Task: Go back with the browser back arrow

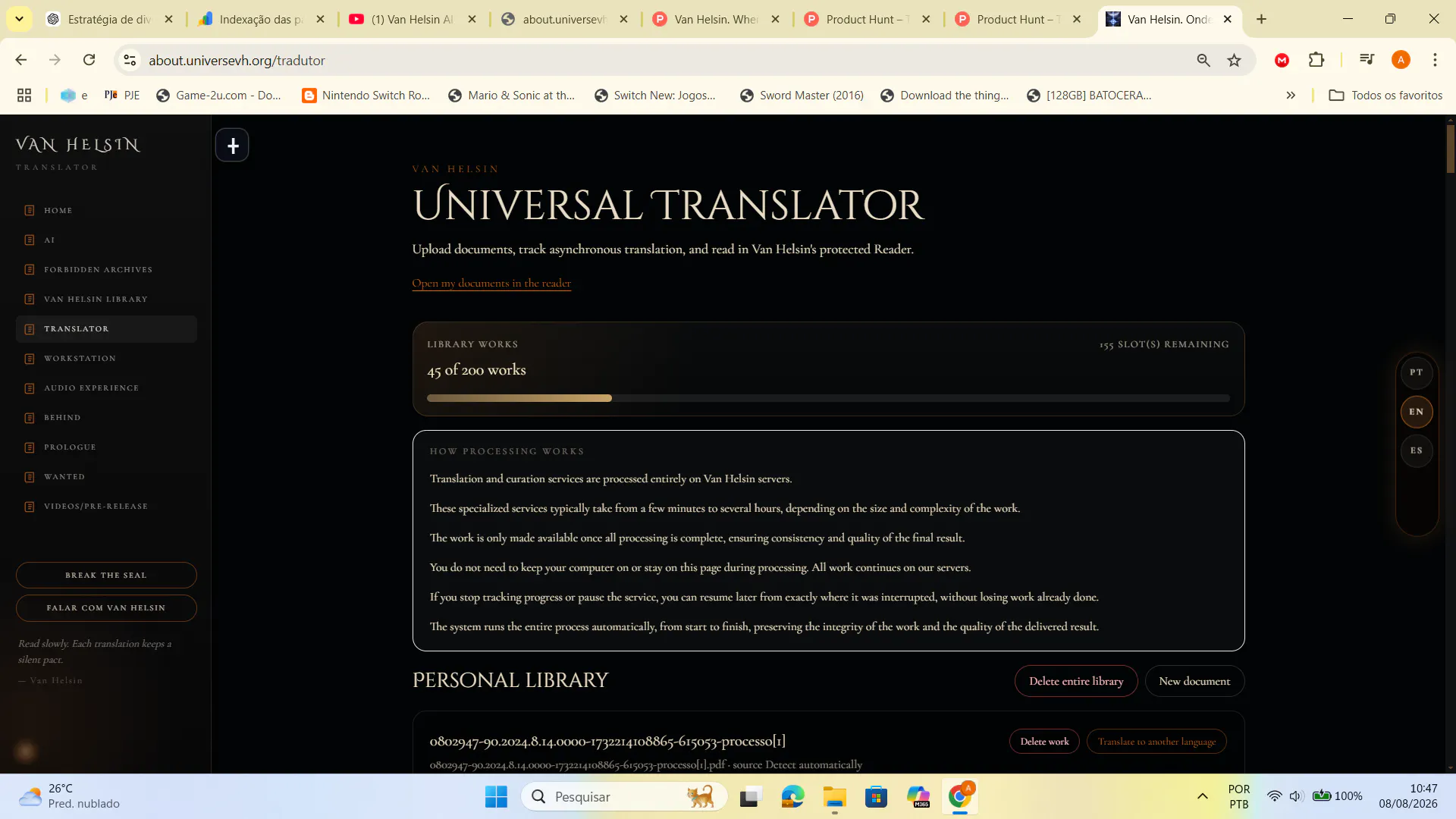Action: (x=21, y=60)
